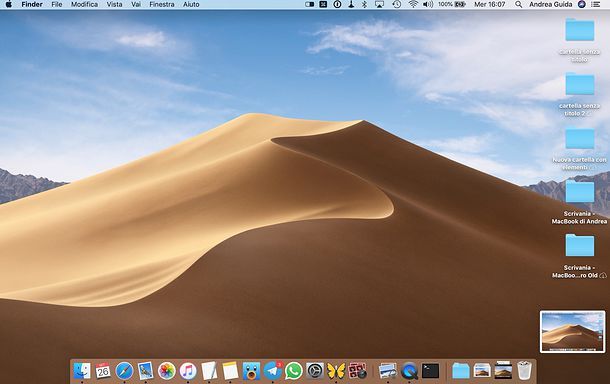Viewport: 610px width, 384px height.
Task: Open the AirPlay display menu
Action: coord(379,4)
